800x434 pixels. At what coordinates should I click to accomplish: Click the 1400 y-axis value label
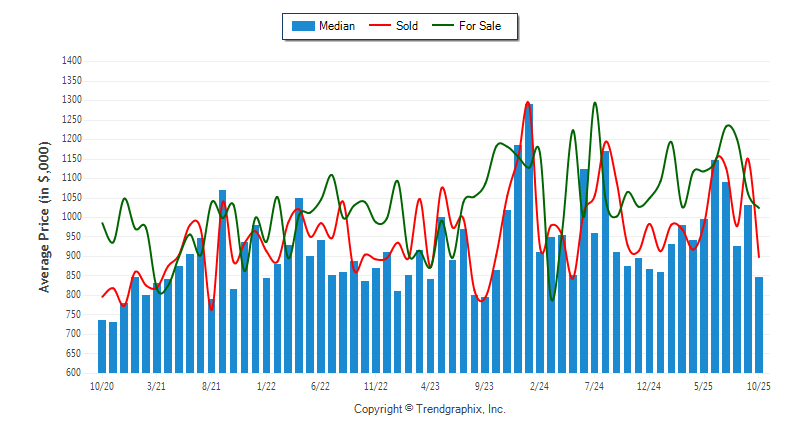point(71,61)
